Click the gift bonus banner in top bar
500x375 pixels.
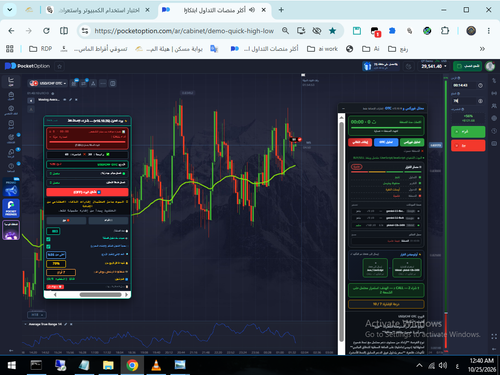(x=381, y=66)
